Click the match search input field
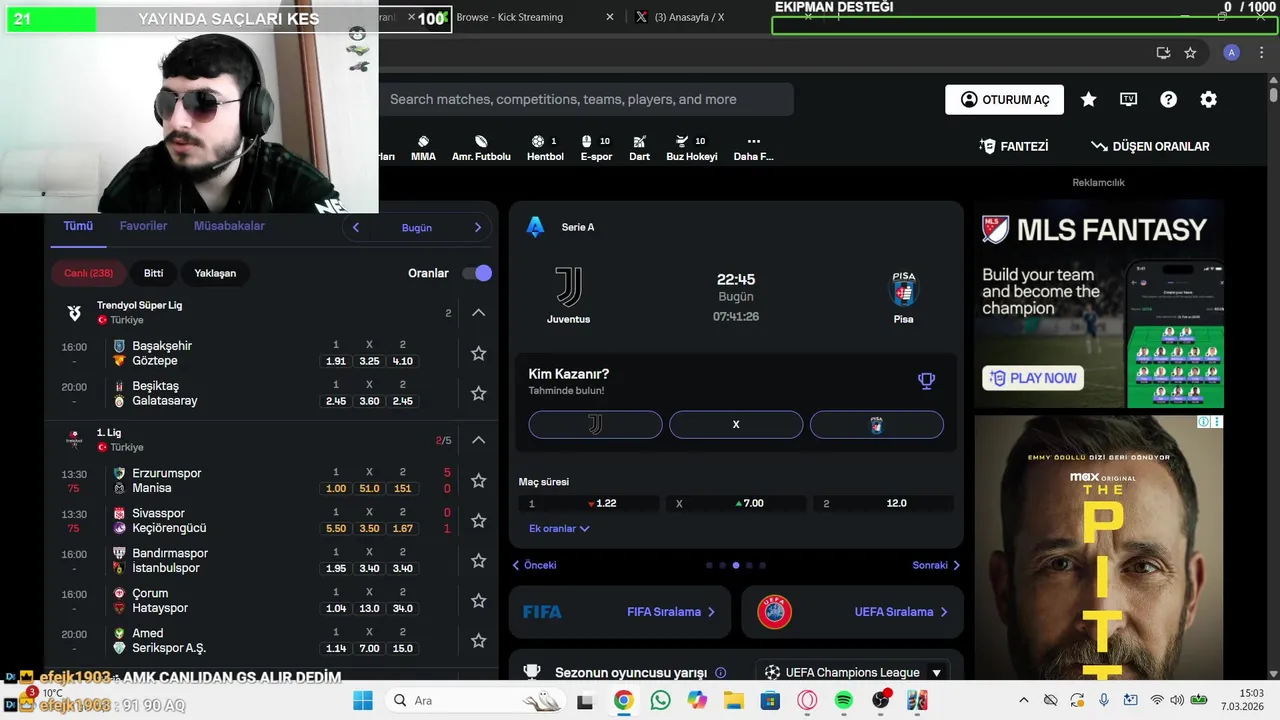Viewport: 1280px width, 720px height. 586,99
